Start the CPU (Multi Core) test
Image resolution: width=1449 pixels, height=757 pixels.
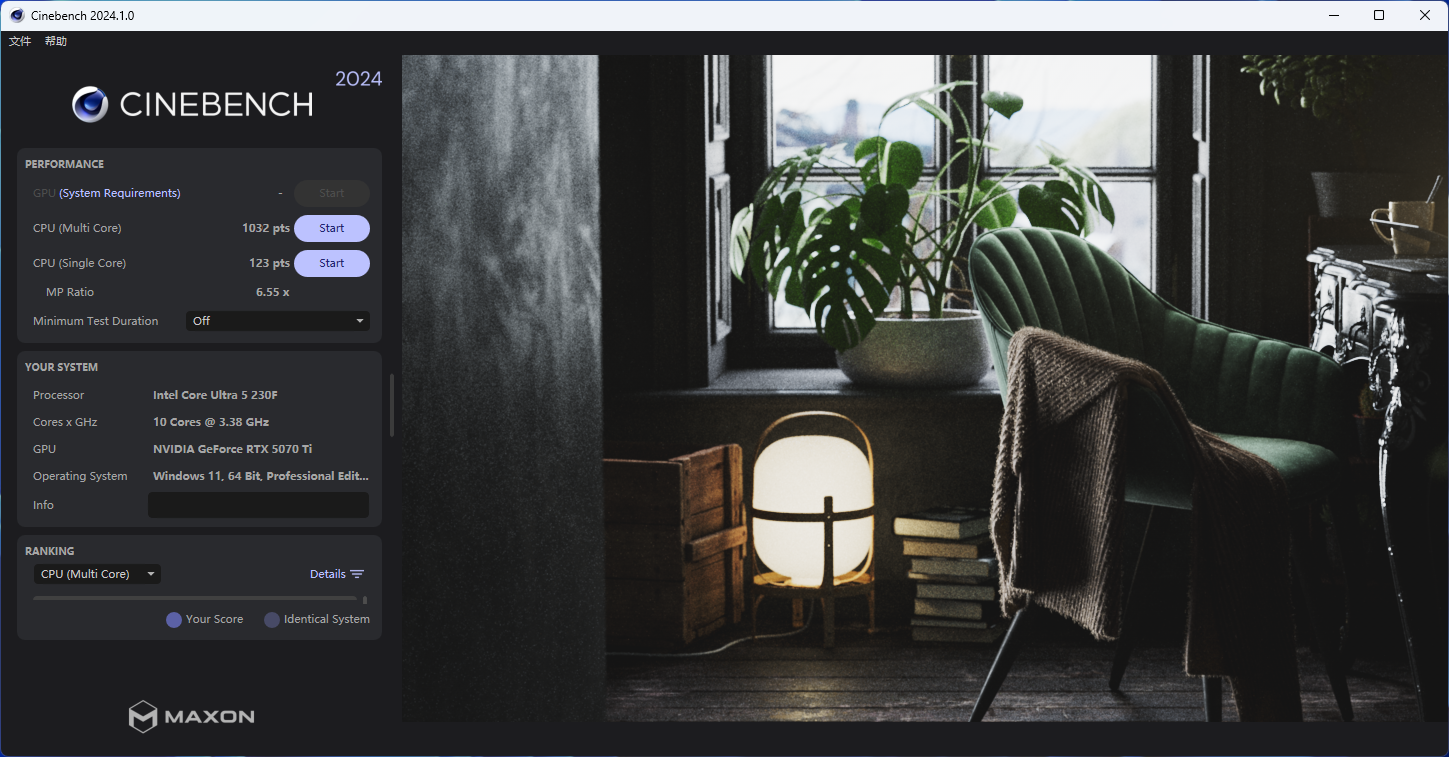[332, 228]
